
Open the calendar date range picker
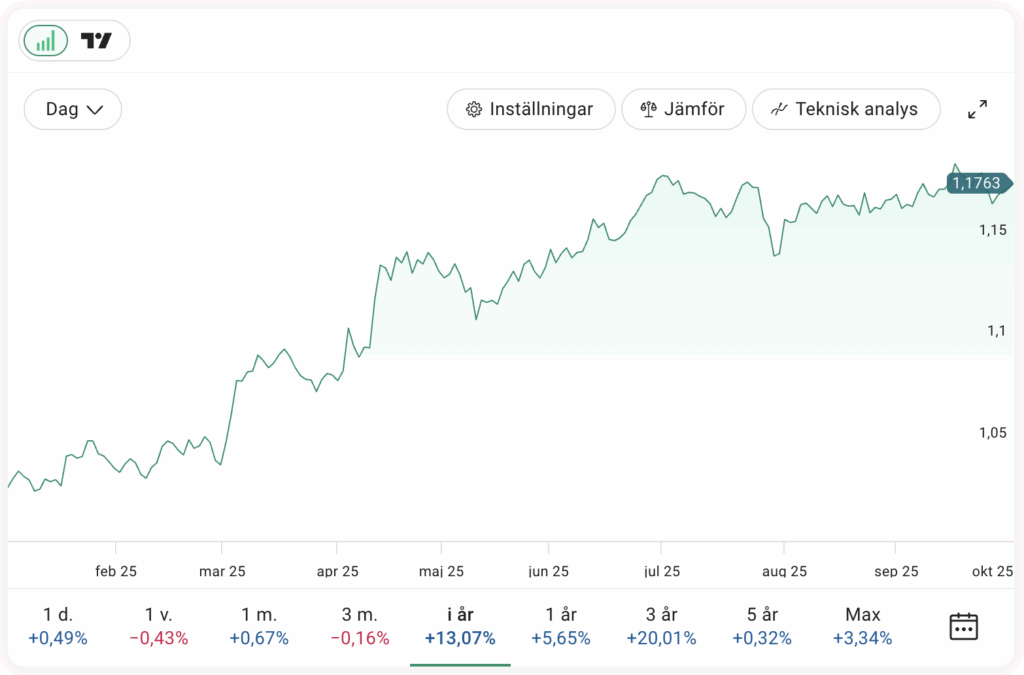tap(962, 627)
